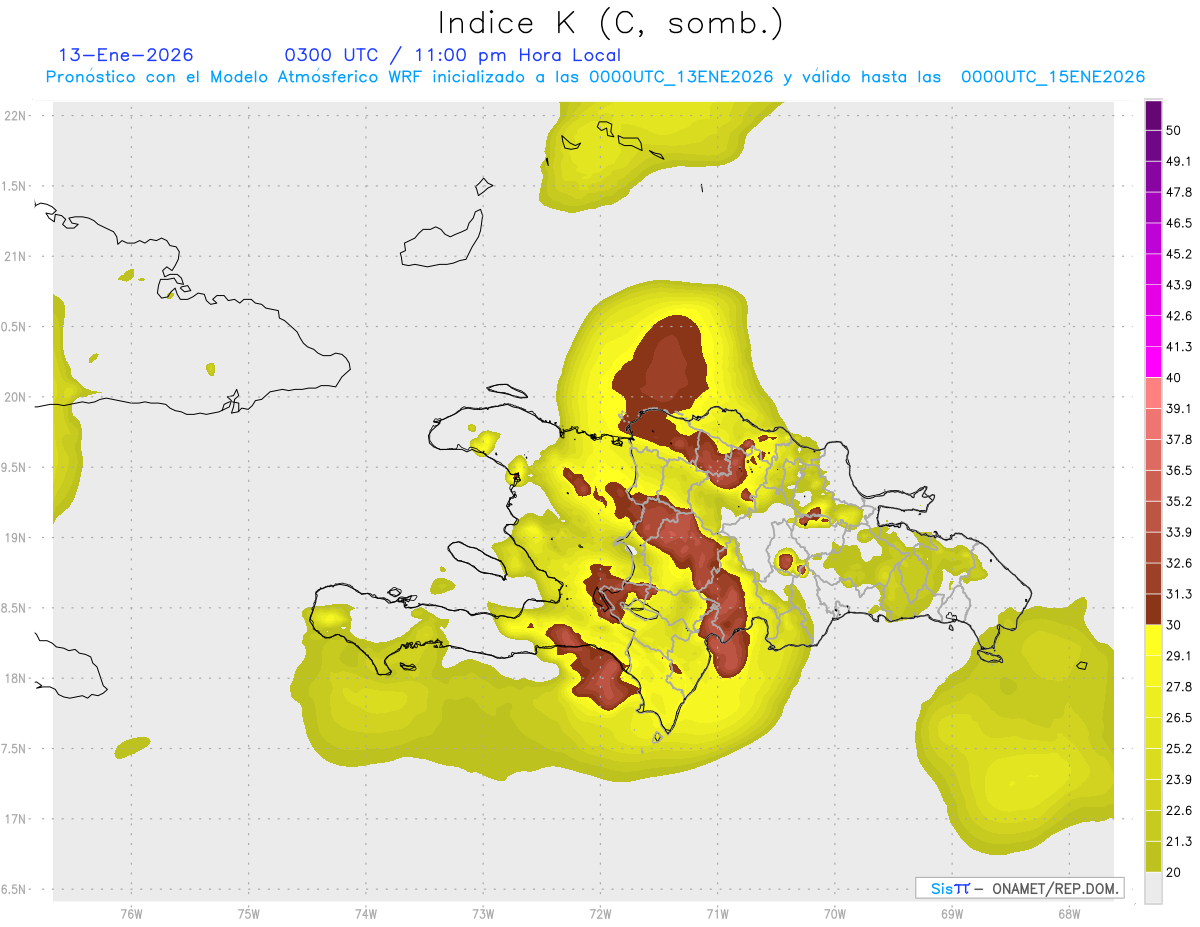Click the '41.3' colorbar label
Image resolution: width=1200 pixels, height=927 pixels.
1179,347
